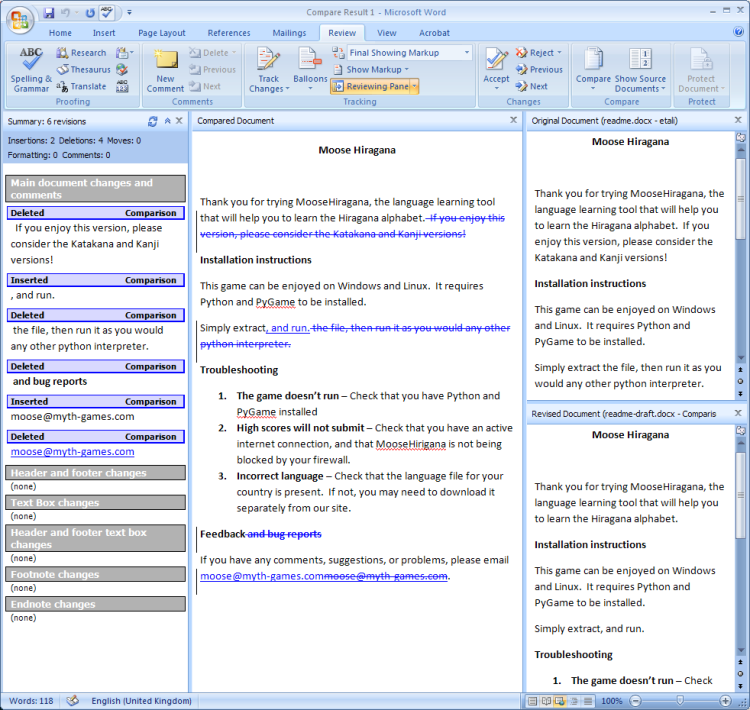750x710 pixels.
Task: Switch to the View tab
Action: (x=386, y=33)
